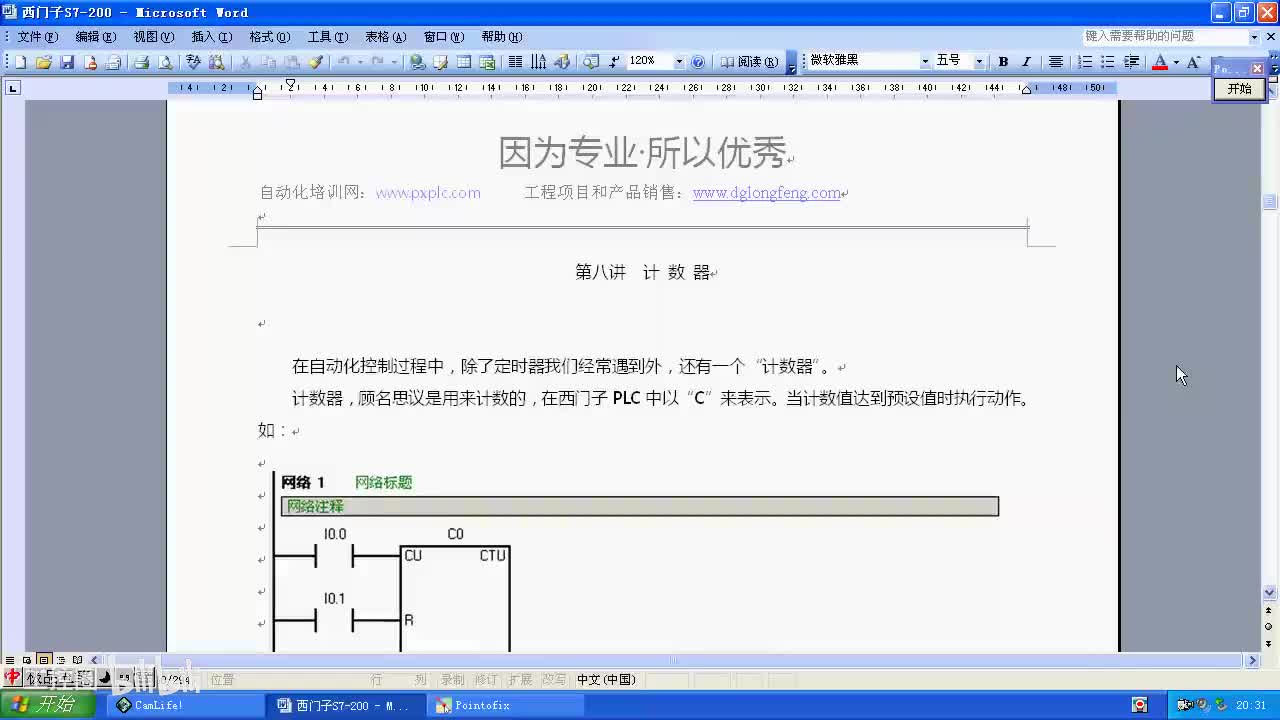Screen dimensions: 1280x720
Task: Open the 视图(V) menu
Action: [x=153, y=37]
